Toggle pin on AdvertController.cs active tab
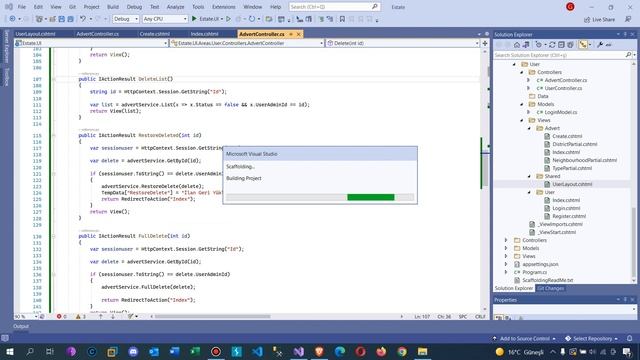640x360 pixels. pyautogui.click(x=291, y=34)
